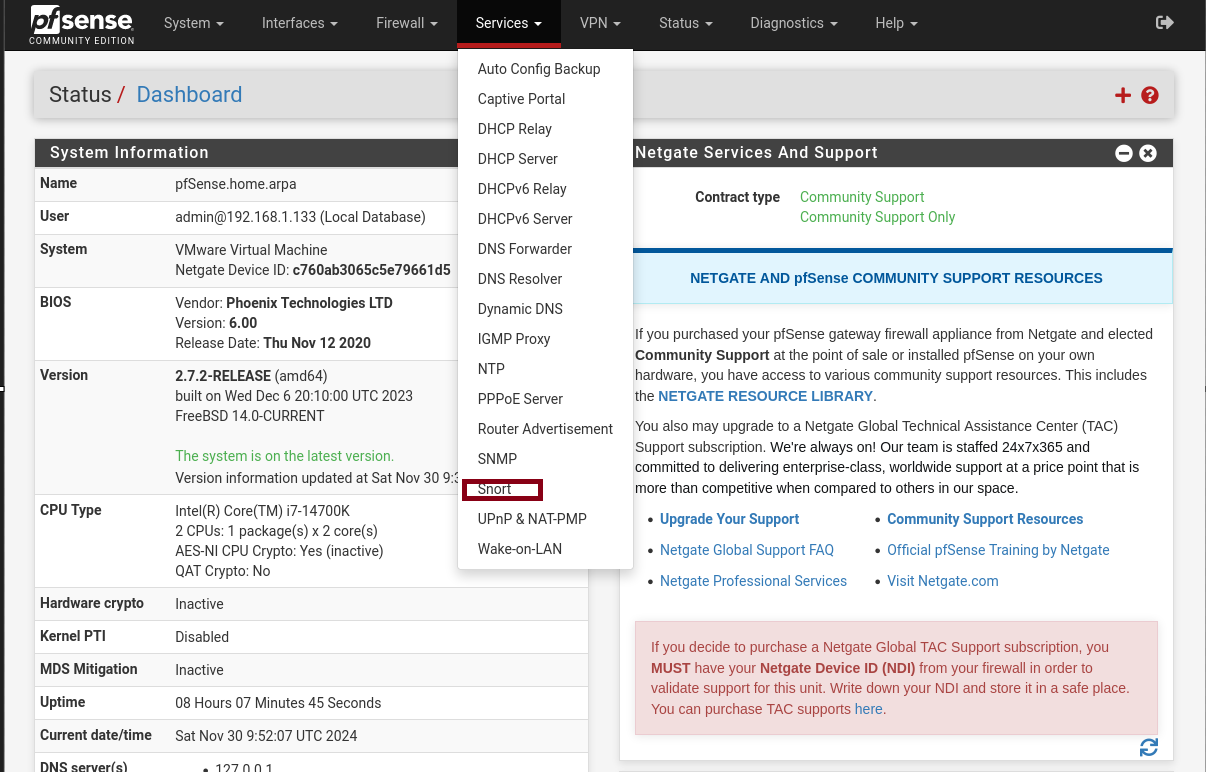Open Router Advertisement menu entry
The width and height of the screenshot is (1206, 772).
[545, 429]
